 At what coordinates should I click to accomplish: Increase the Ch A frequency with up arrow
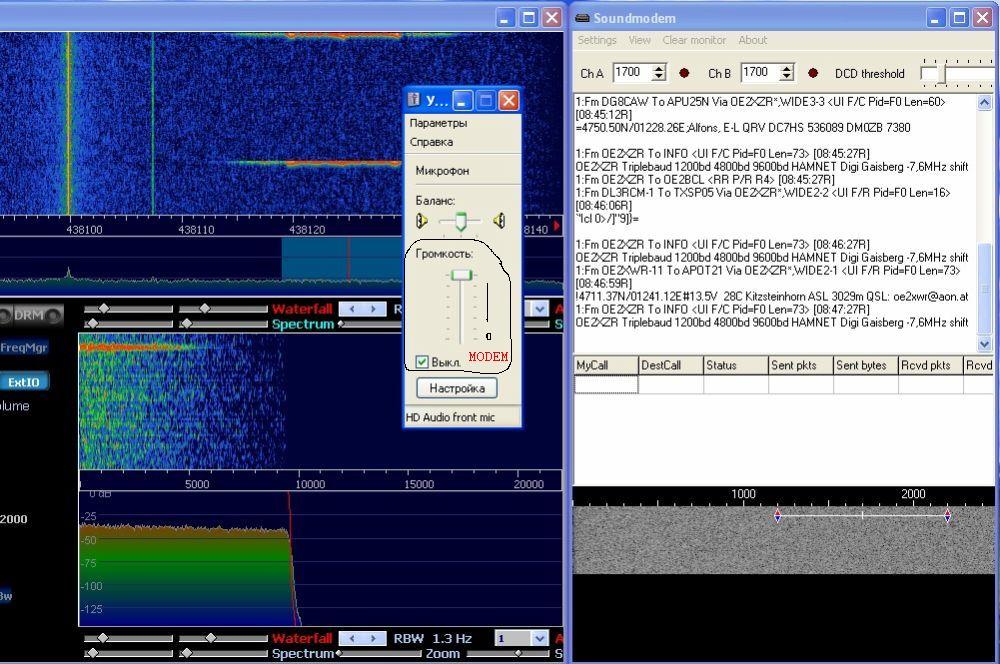(659, 68)
